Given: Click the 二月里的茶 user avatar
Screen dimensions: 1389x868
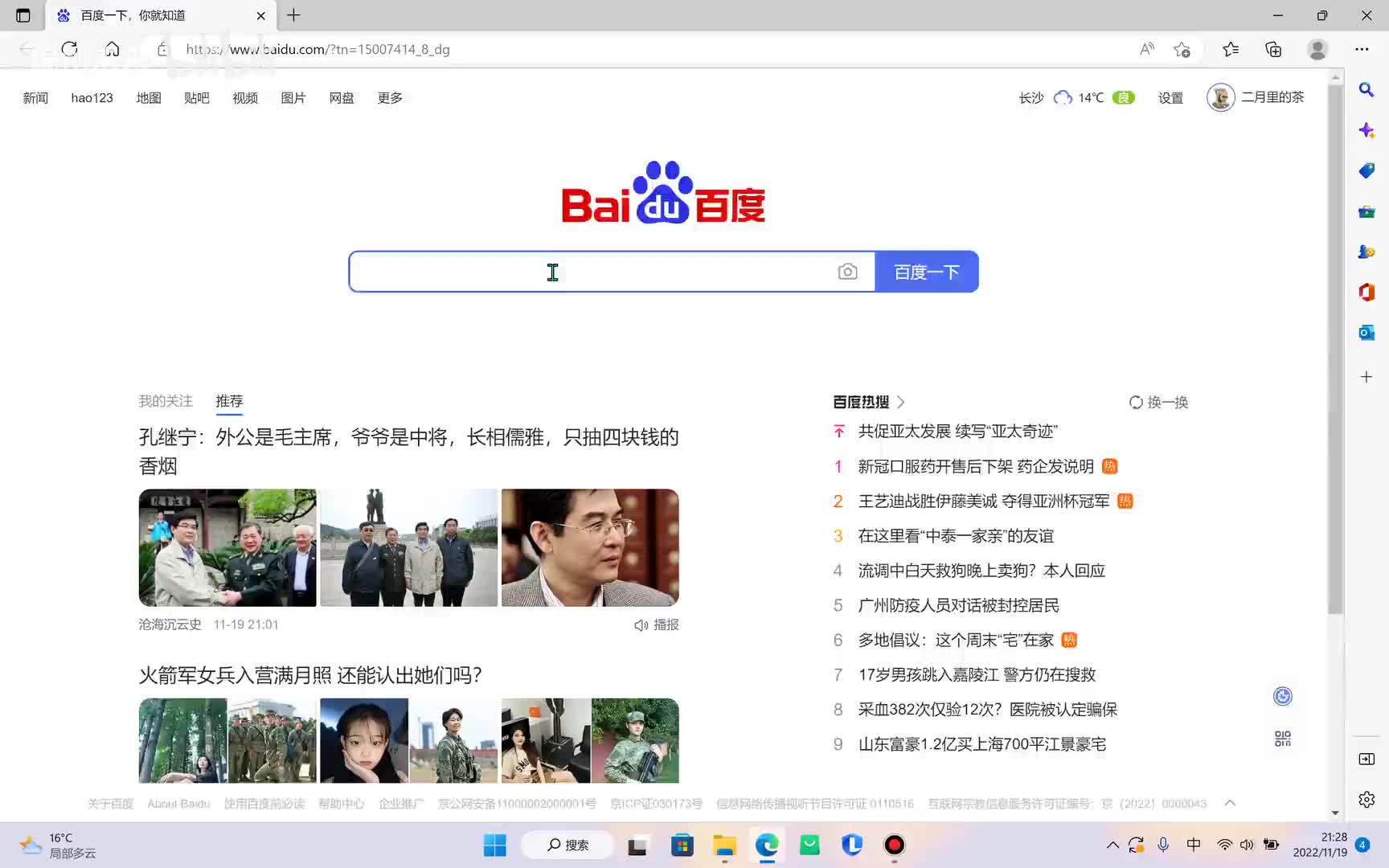Looking at the screenshot, I should (x=1220, y=97).
